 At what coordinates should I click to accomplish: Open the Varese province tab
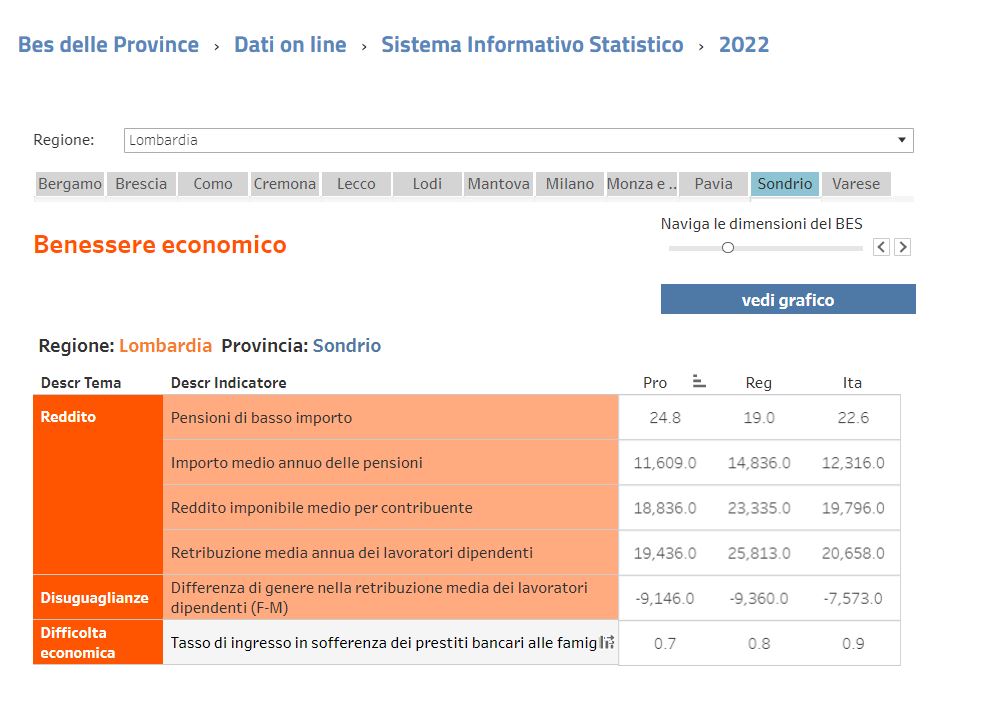[856, 184]
